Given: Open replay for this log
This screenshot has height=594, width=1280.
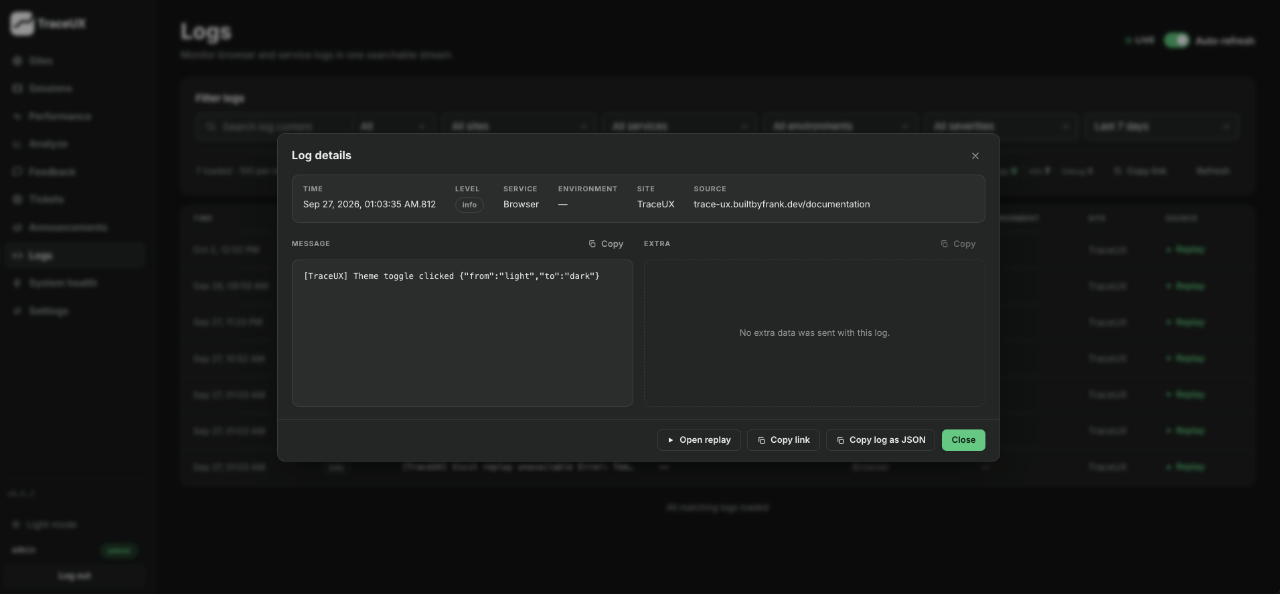Looking at the screenshot, I should tap(699, 440).
